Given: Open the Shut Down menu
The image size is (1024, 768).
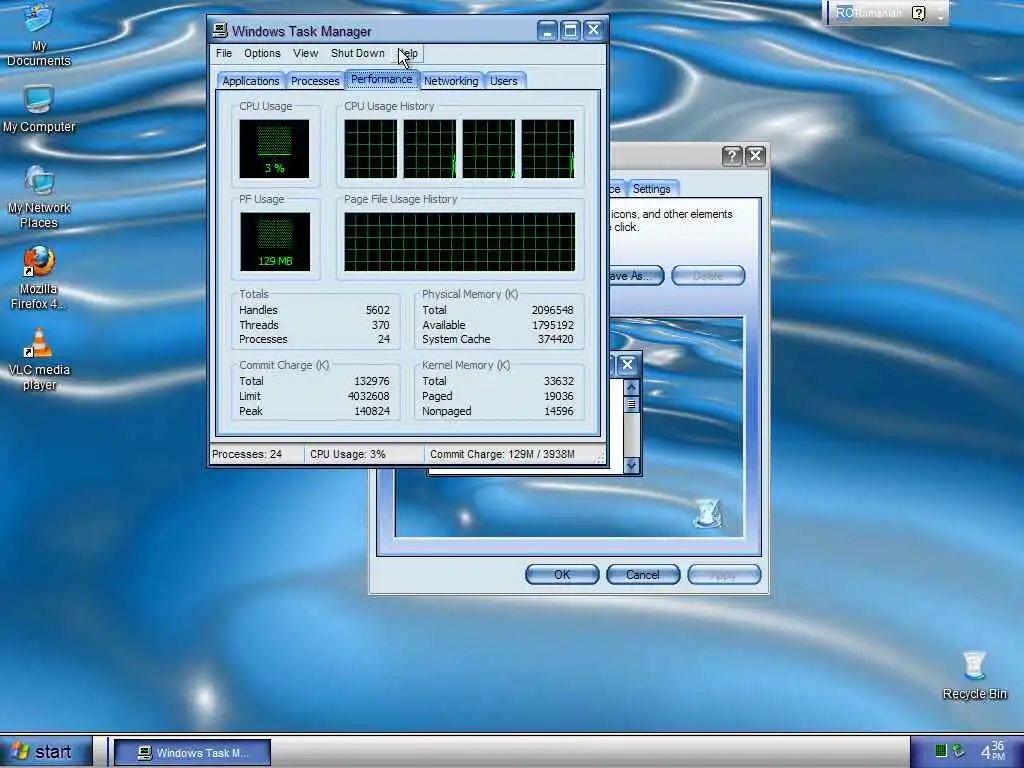Looking at the screenshot, I should 357,54.
